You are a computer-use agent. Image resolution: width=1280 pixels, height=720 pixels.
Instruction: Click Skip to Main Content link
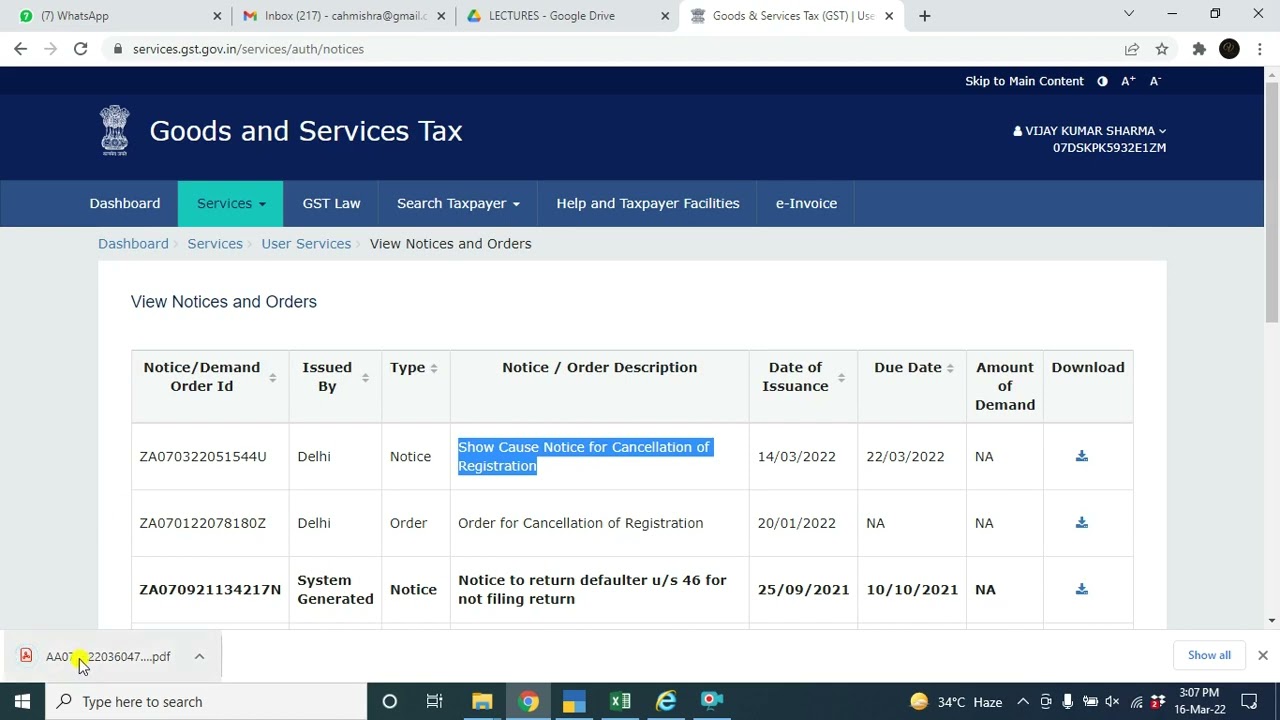1024,81
